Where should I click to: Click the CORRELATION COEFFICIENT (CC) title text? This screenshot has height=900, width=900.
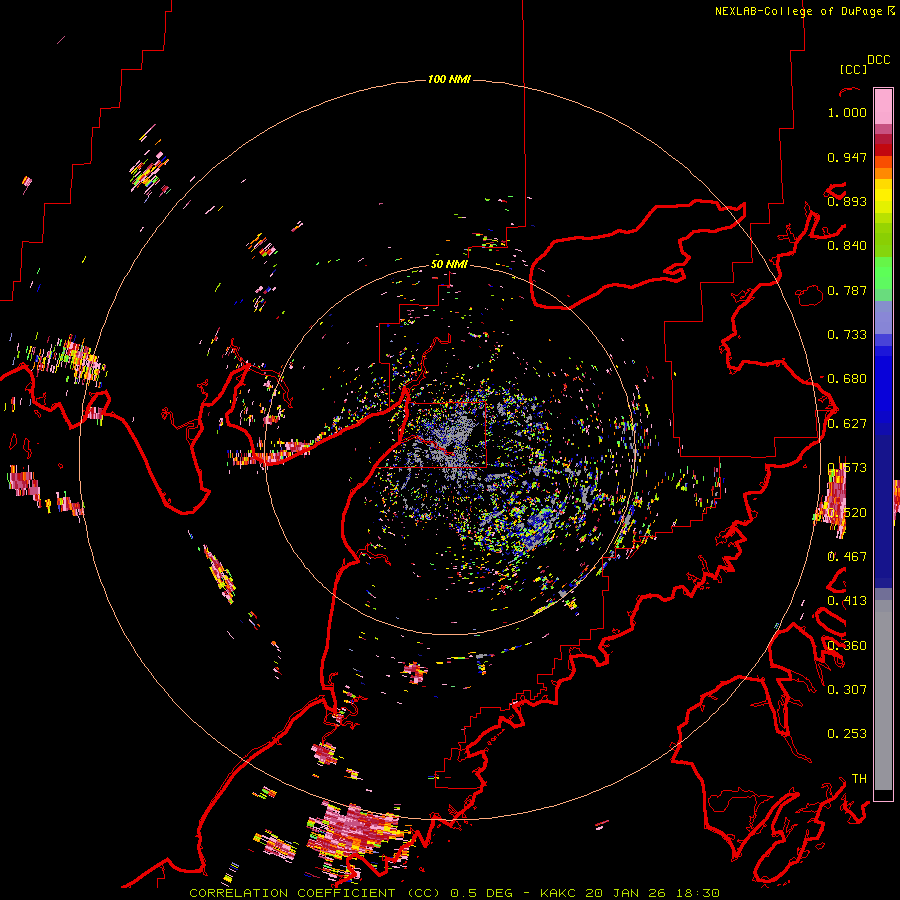pos(315,893)
